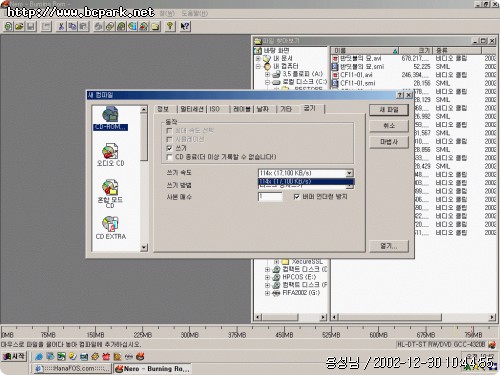Switch to the 멀티세션 tab
This screenshot has width=500, height=375.
point(192,109)
